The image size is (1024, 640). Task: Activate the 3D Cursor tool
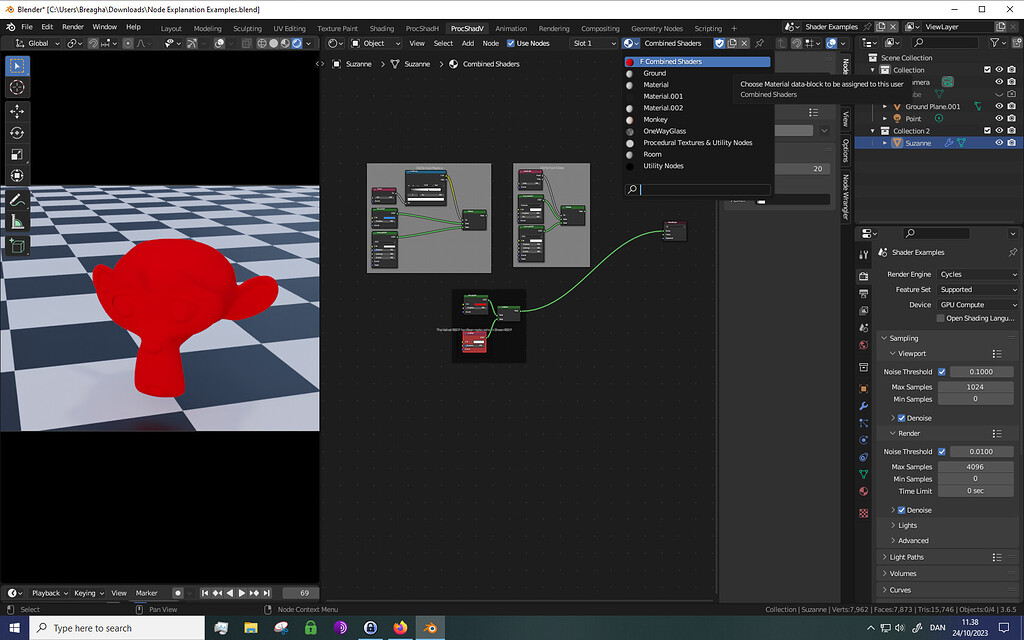17,87
